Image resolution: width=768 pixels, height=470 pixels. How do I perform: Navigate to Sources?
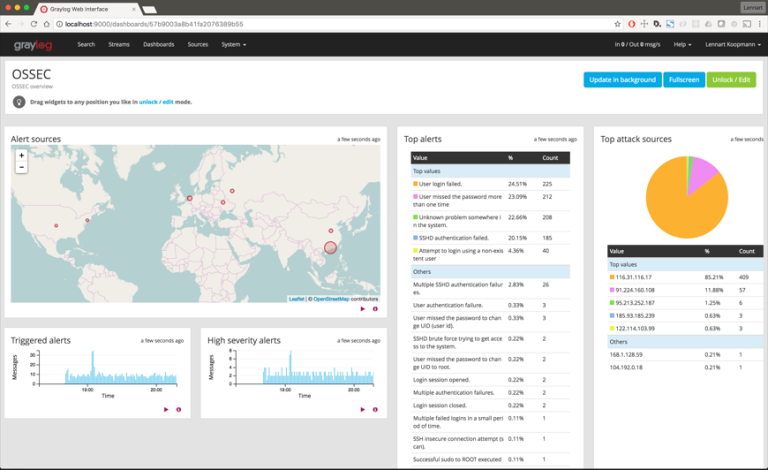click(x=198, y=45)
